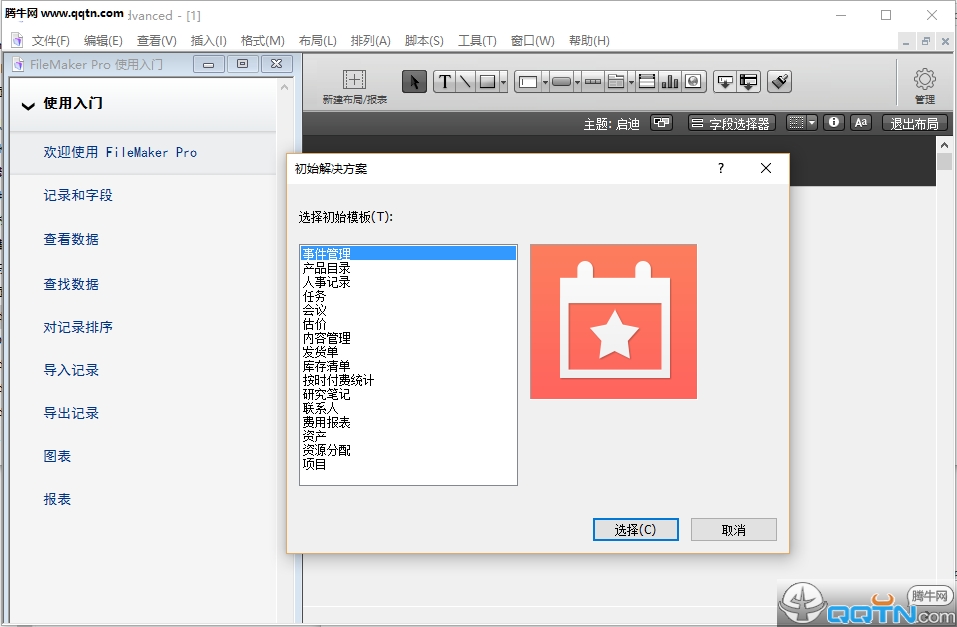Collapse the 使用入门 section chevron
The image size is (957, 627).
28,106
